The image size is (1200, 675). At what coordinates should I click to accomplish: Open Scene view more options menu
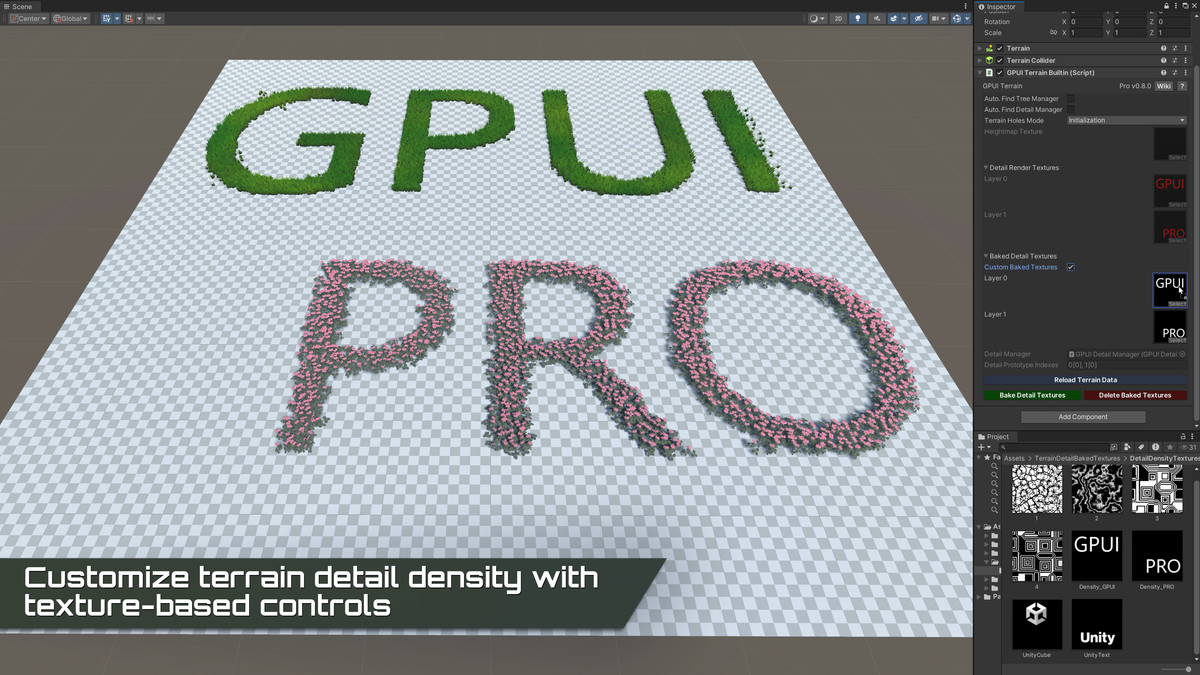[x=966, y=6]
